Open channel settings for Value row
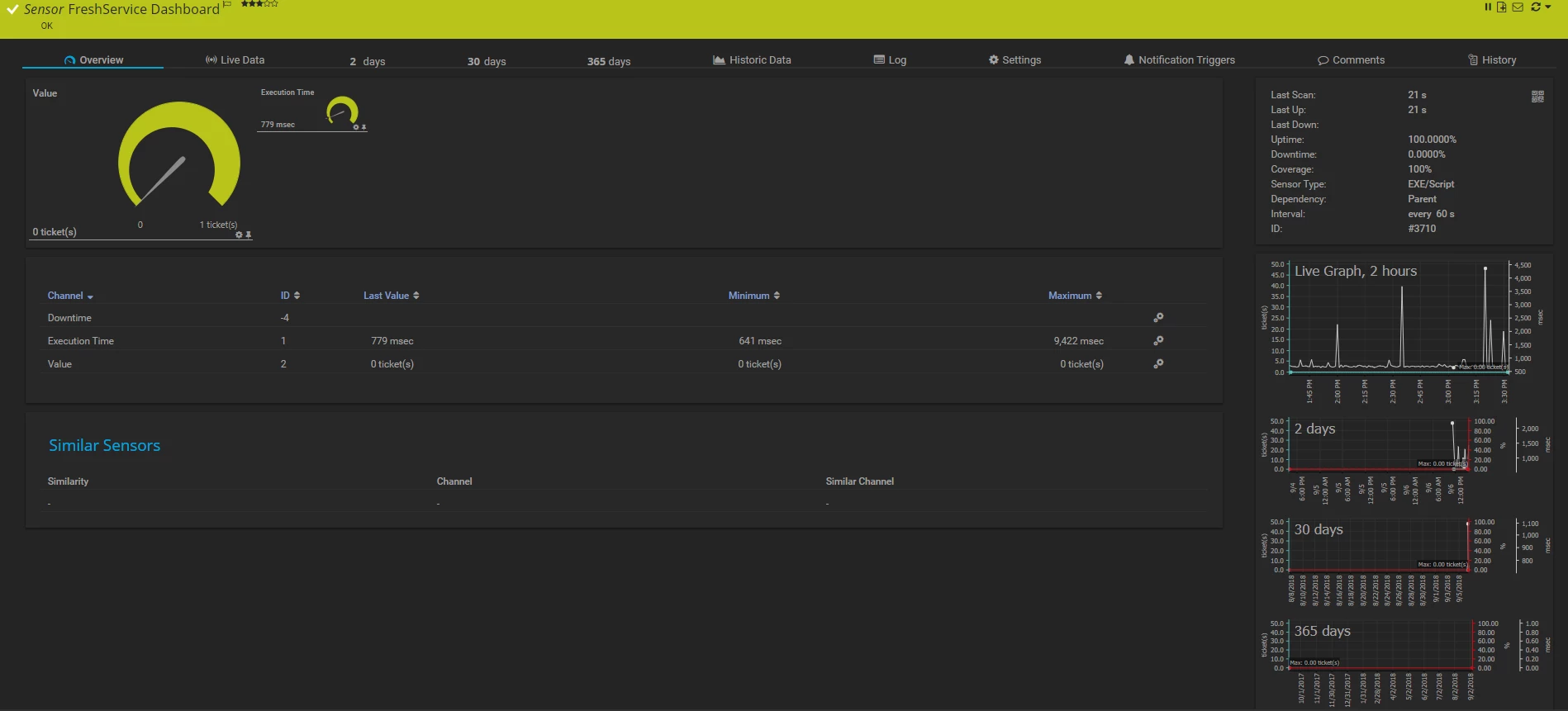The height and width of the screenshot is (711, 1568). click(x=1158, y=363)
